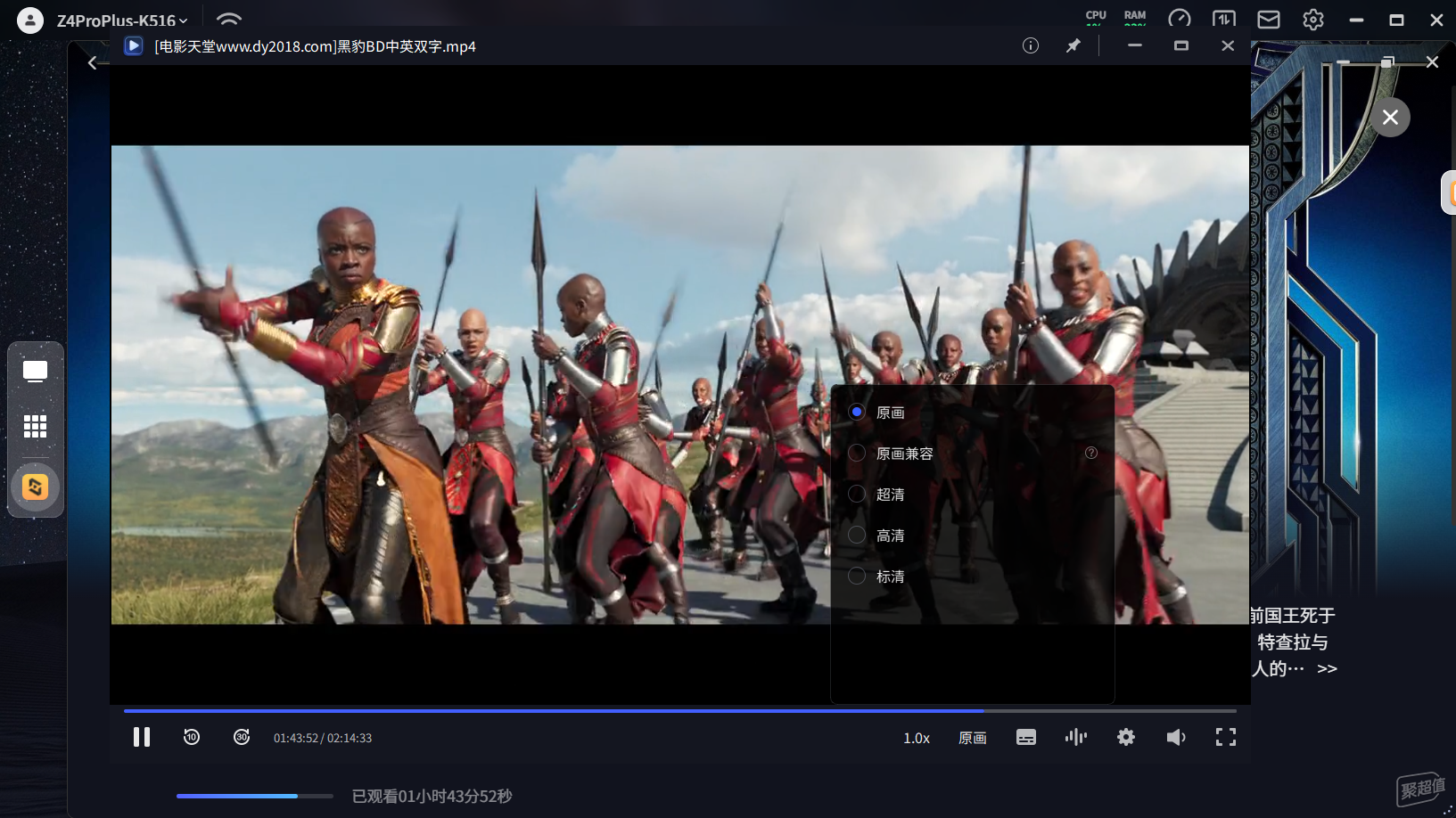Open the desktop monitor sidebar icon
Screen dimensions: 1456x818
tap(35, 371)
